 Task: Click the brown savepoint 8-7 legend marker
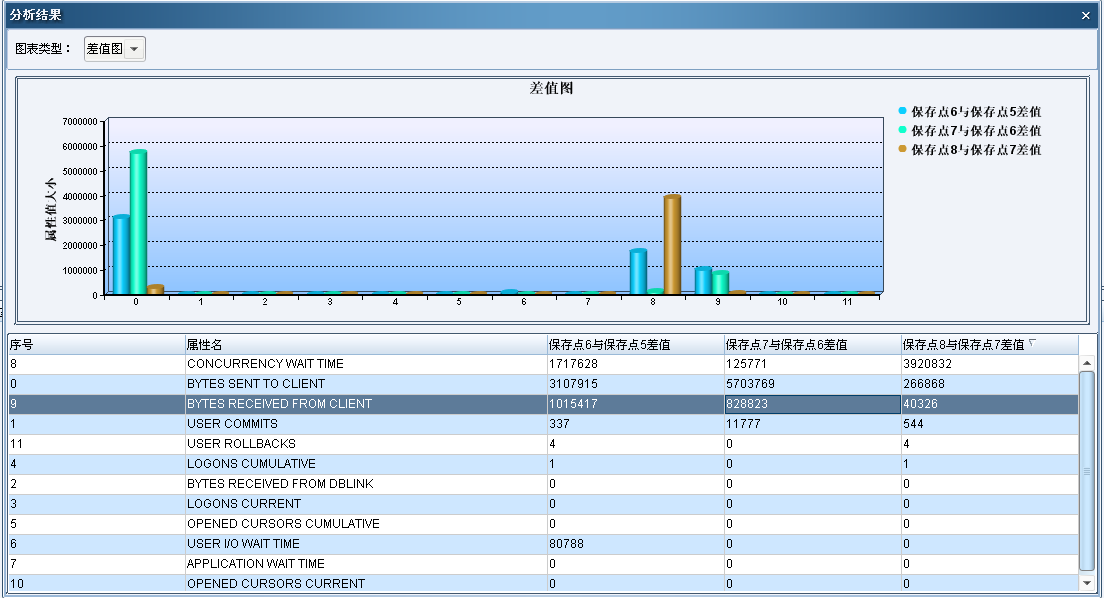tap(902, 149)
